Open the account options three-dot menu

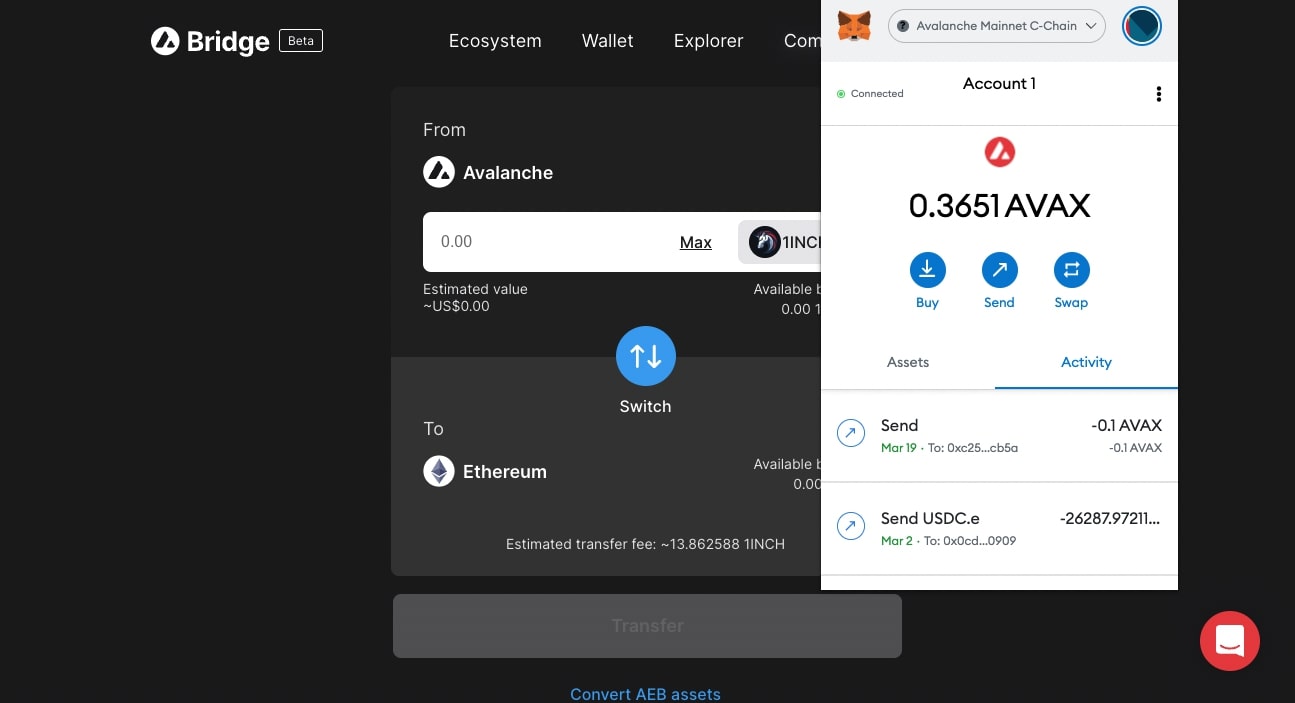point(1159,94)
